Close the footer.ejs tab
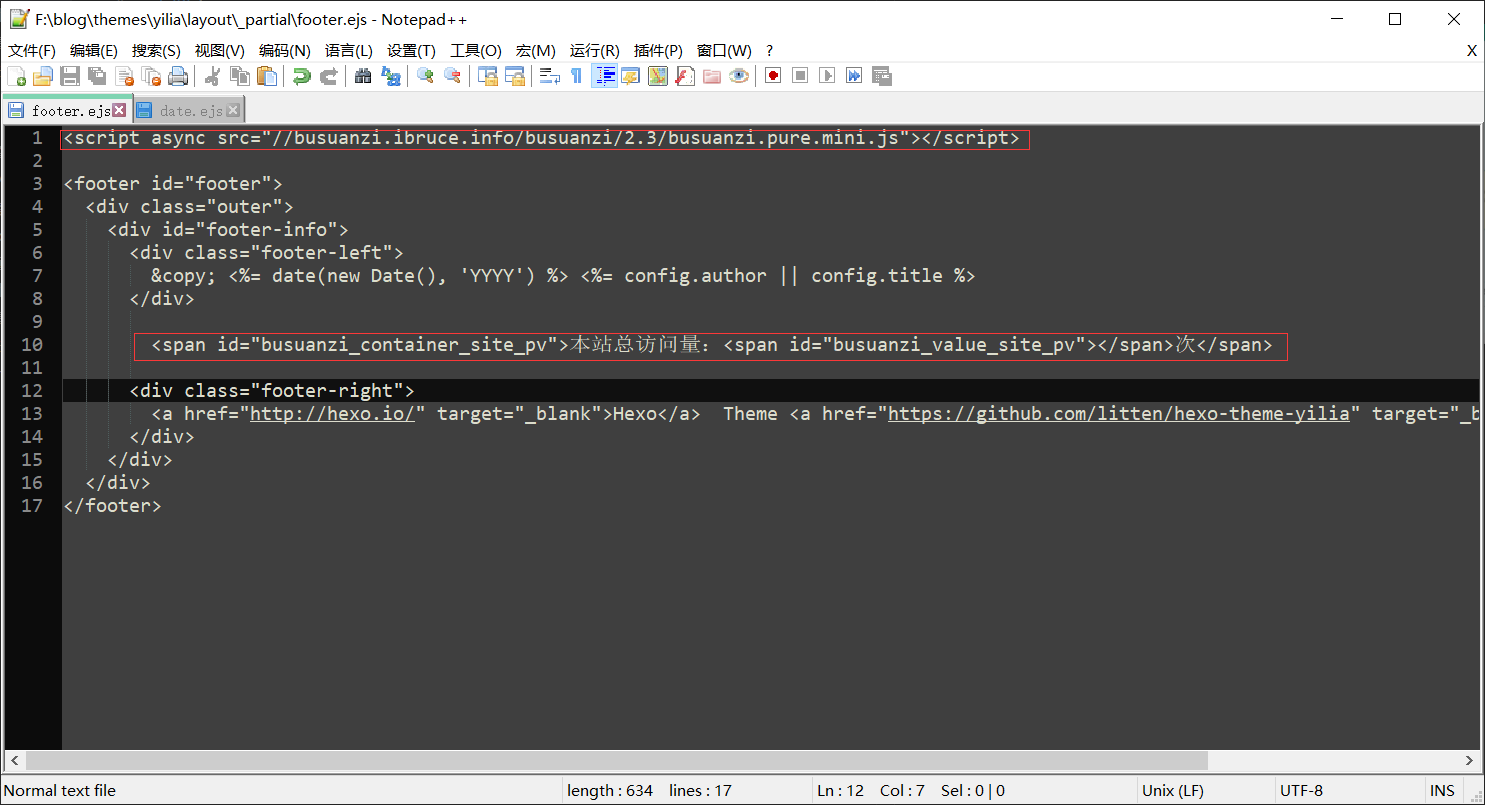 tap(119, 110)
